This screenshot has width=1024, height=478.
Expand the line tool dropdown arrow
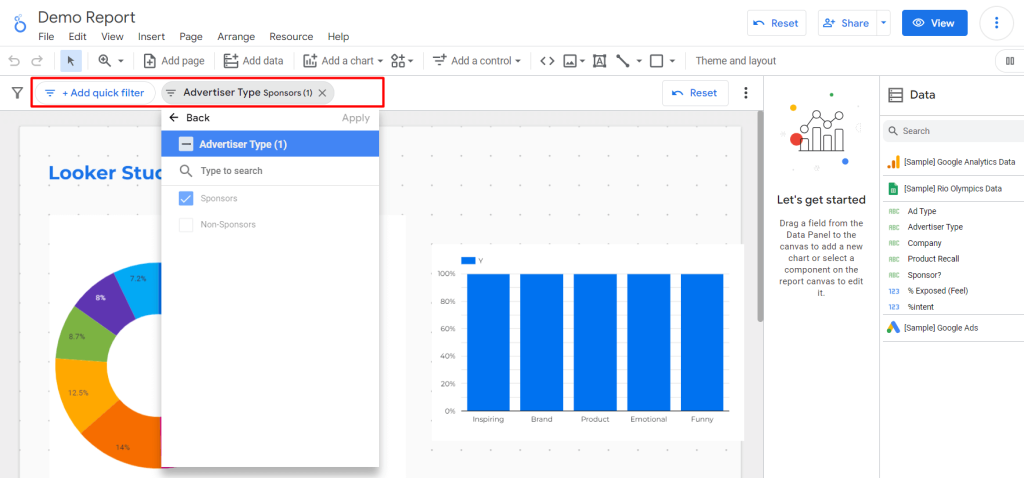click(x=639, y=61)
